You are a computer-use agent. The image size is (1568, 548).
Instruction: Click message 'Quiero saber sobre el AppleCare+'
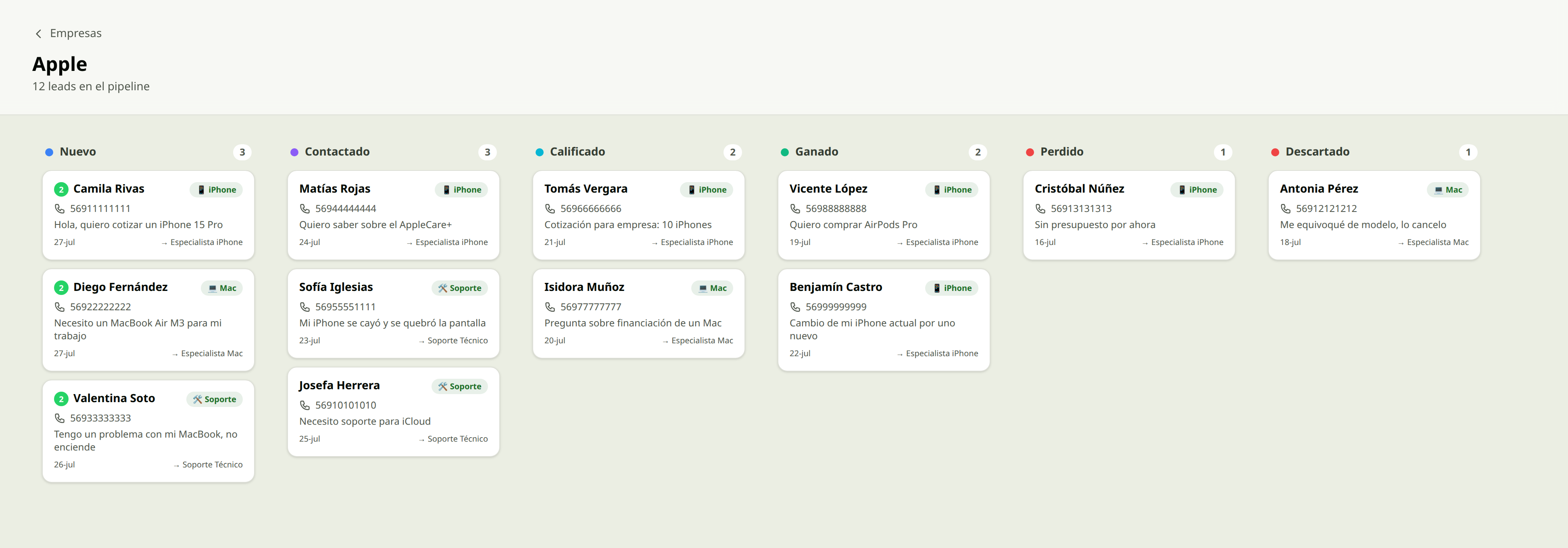click(x=375, y=225)
